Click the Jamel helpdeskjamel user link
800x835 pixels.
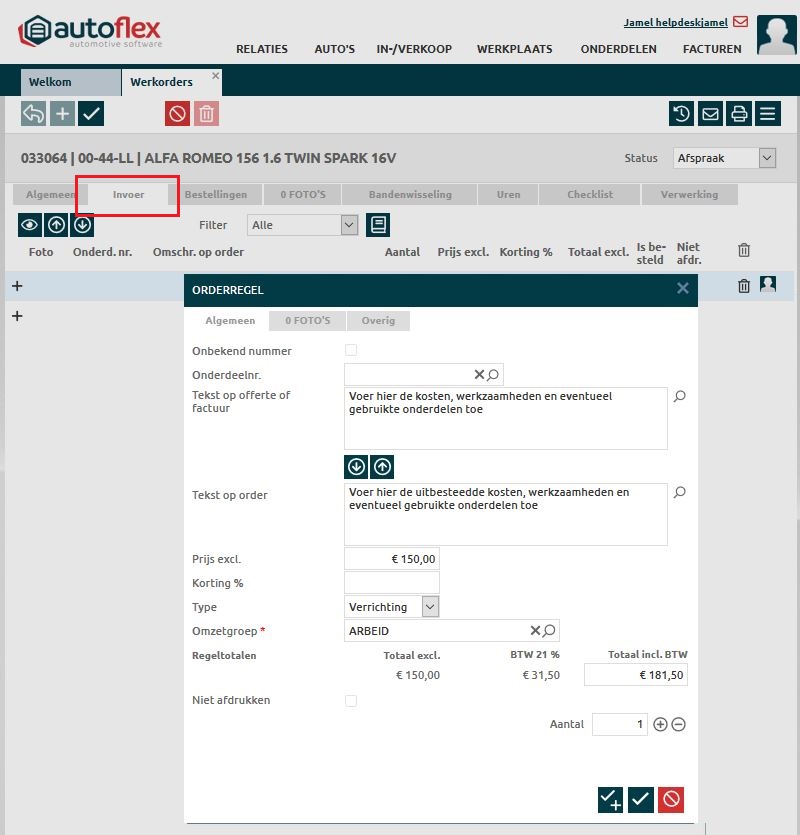tap(675, 22)
